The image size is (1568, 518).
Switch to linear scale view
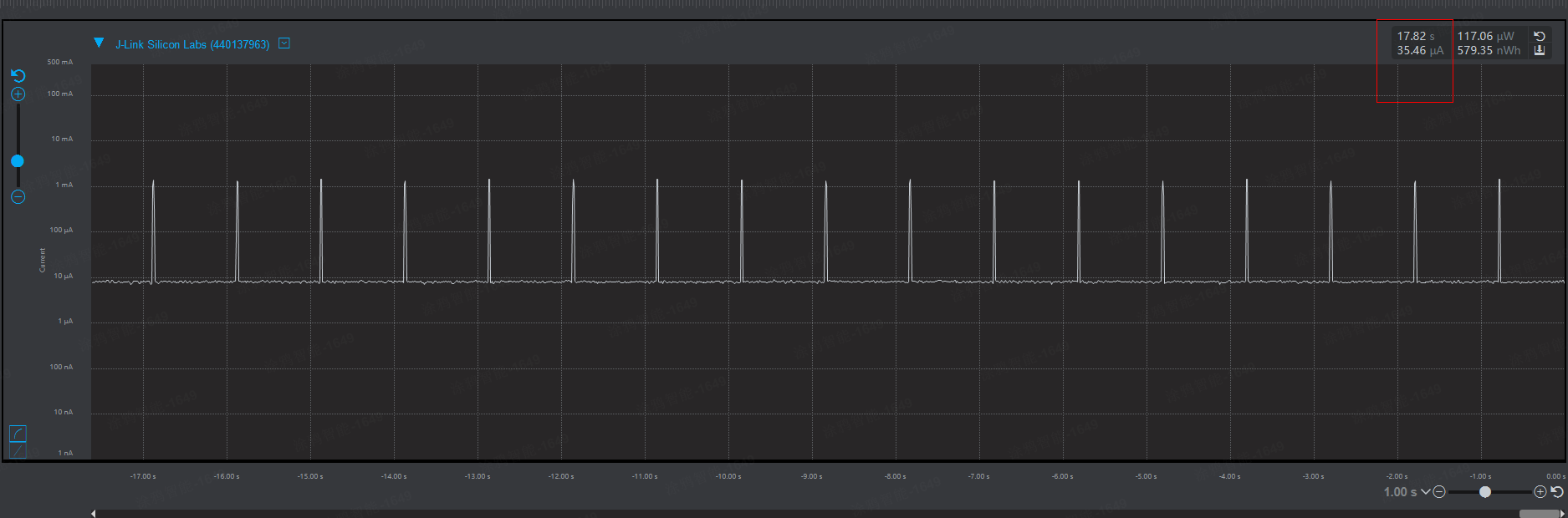[x=18, y=450]
